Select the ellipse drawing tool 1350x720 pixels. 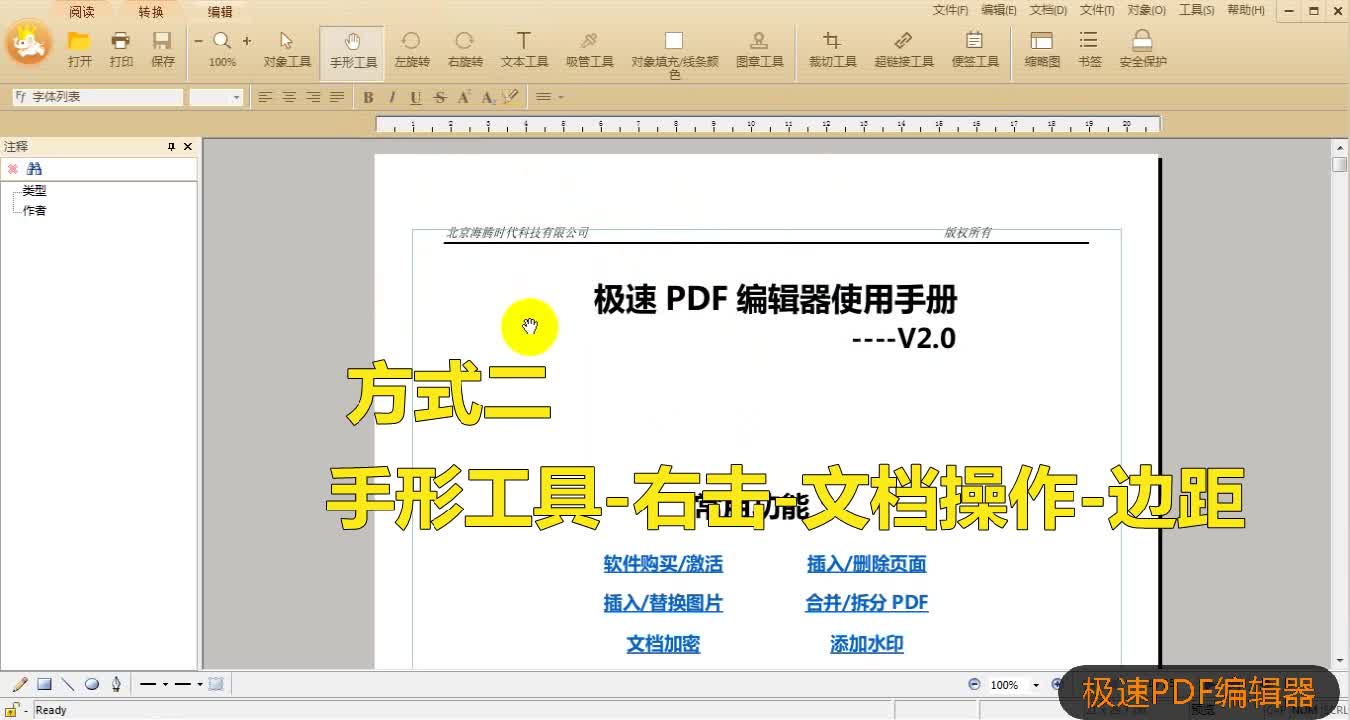pyautogui.click(x=92, y=684)
